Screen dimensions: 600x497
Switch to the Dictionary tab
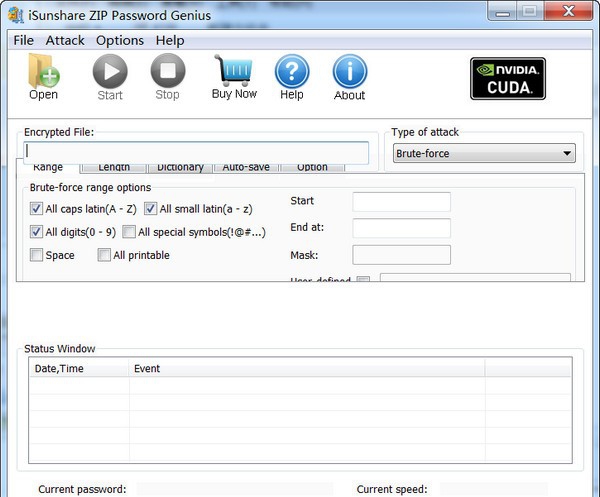(180, 168)
